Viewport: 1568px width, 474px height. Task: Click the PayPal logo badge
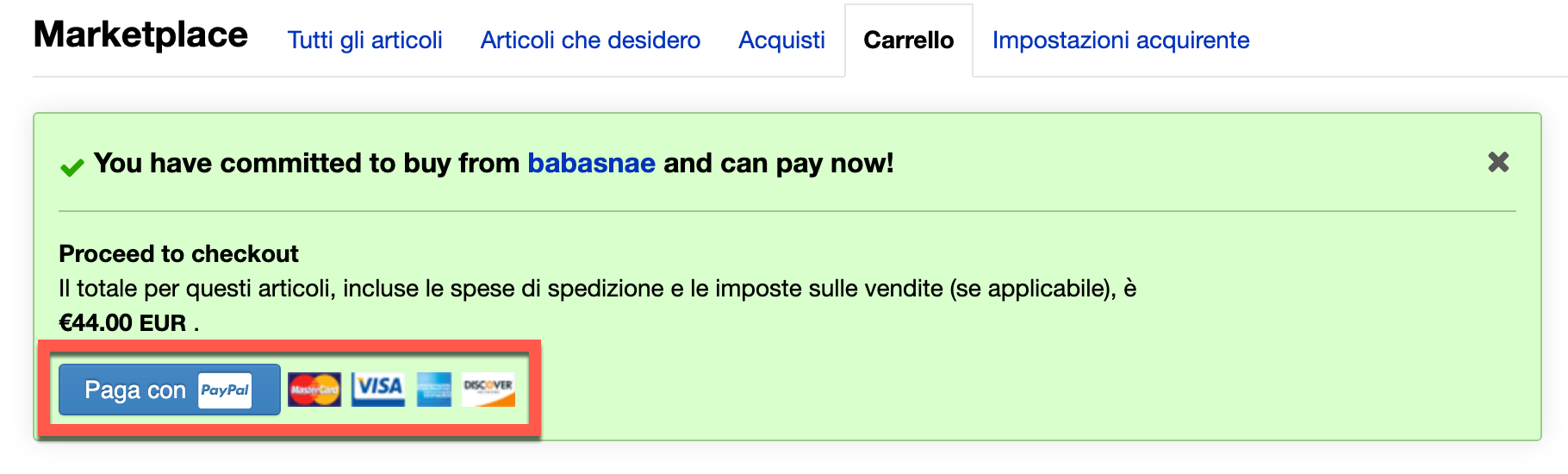(x=225, y=390)
